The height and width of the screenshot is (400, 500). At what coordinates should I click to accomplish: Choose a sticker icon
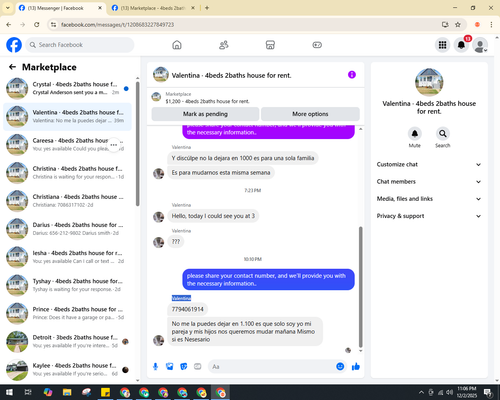184,367
